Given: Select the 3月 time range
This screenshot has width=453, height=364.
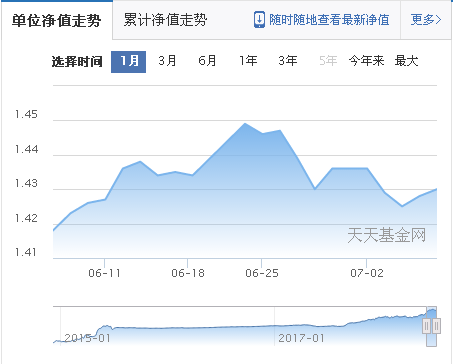Looking at the screenshot, I should click(167, 61).
